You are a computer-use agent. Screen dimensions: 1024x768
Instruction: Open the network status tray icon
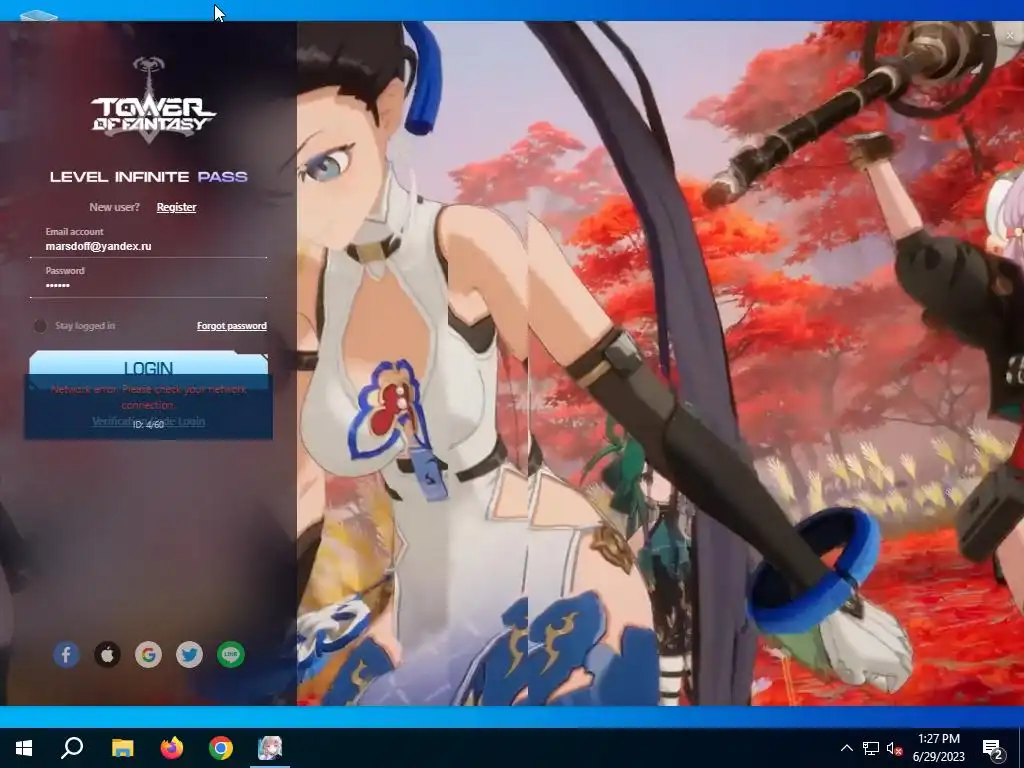pyautogui.click(x=871, y=748)
